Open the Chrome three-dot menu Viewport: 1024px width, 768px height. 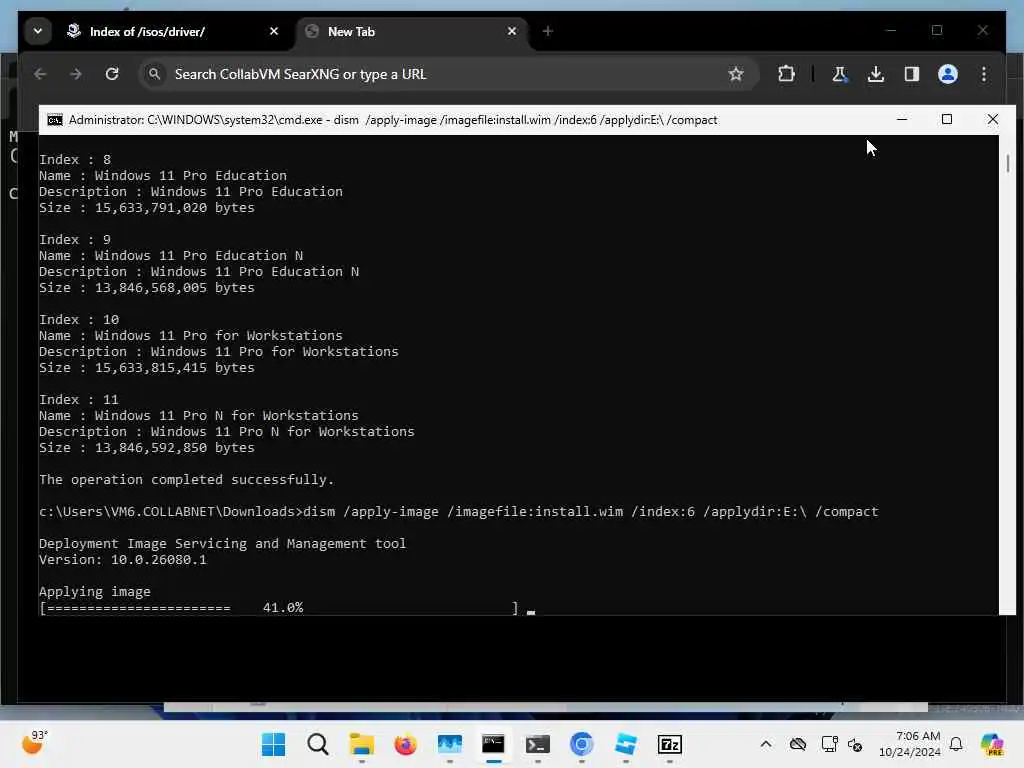(984, 74)
